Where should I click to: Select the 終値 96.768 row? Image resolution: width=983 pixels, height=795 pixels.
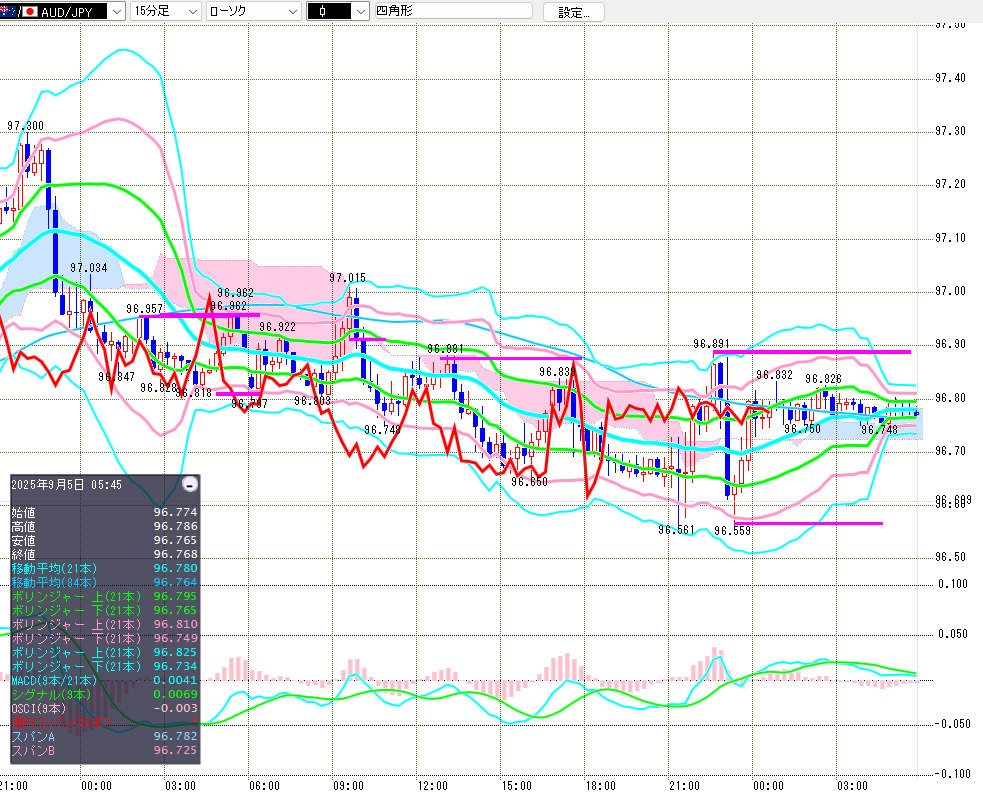click(x=105, y=554)
